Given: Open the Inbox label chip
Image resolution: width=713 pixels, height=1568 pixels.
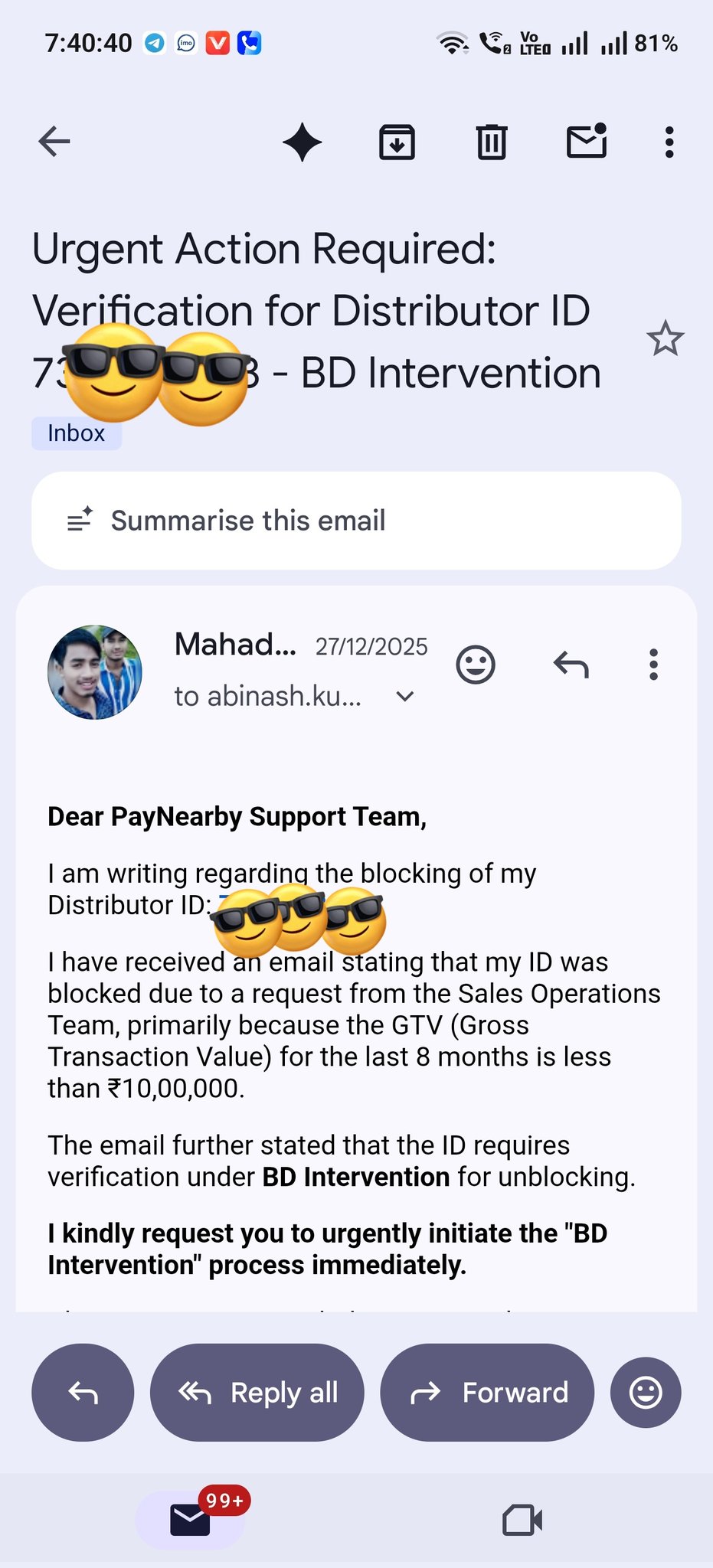Looking at the screenshot, I should 77,433.
